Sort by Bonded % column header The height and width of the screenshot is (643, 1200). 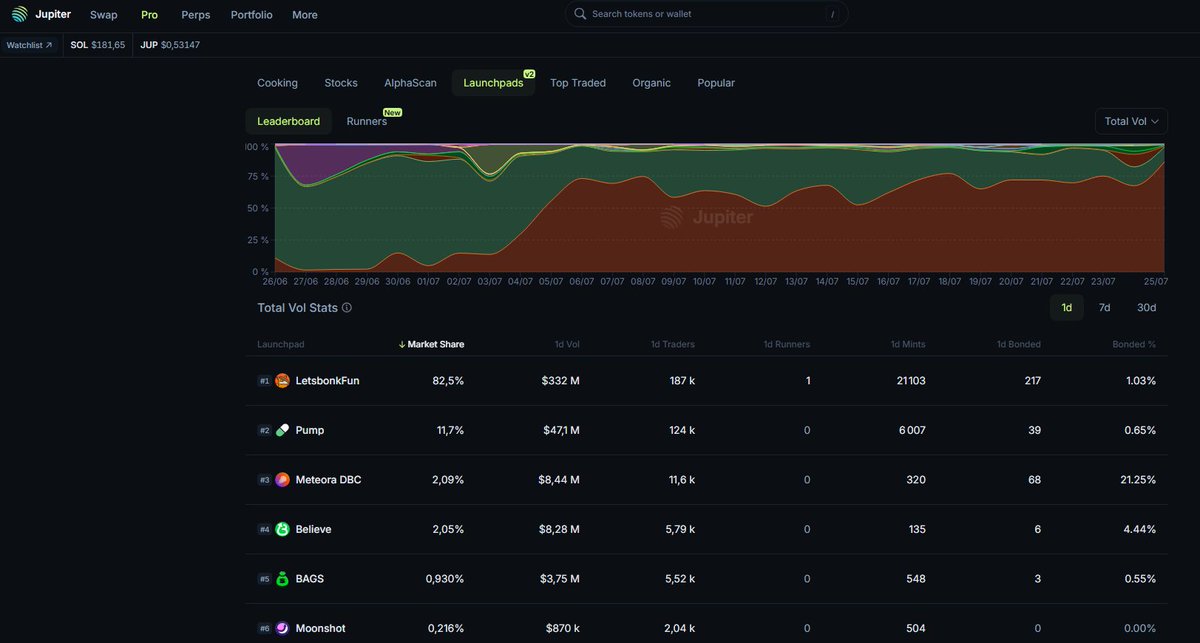pyautogui.click(x=1134, y=344)
